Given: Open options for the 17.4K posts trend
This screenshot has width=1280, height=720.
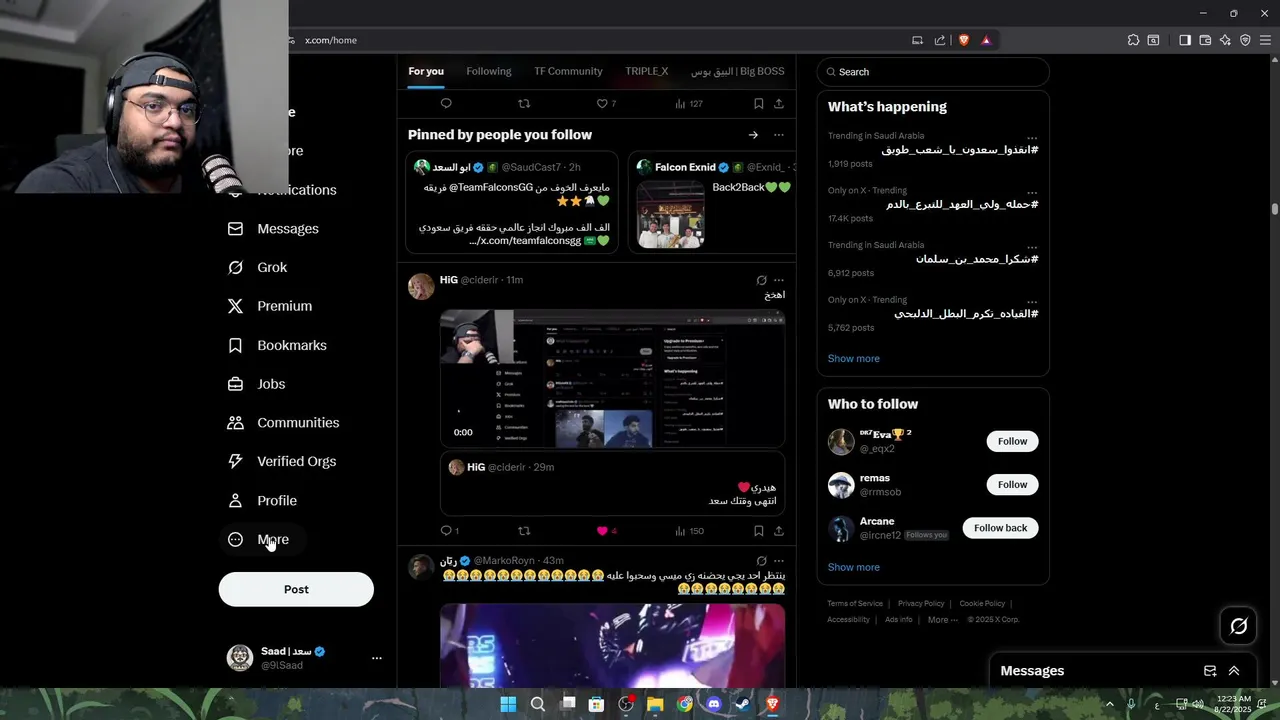Looking at the screenshot, I should click(1032, 191).
